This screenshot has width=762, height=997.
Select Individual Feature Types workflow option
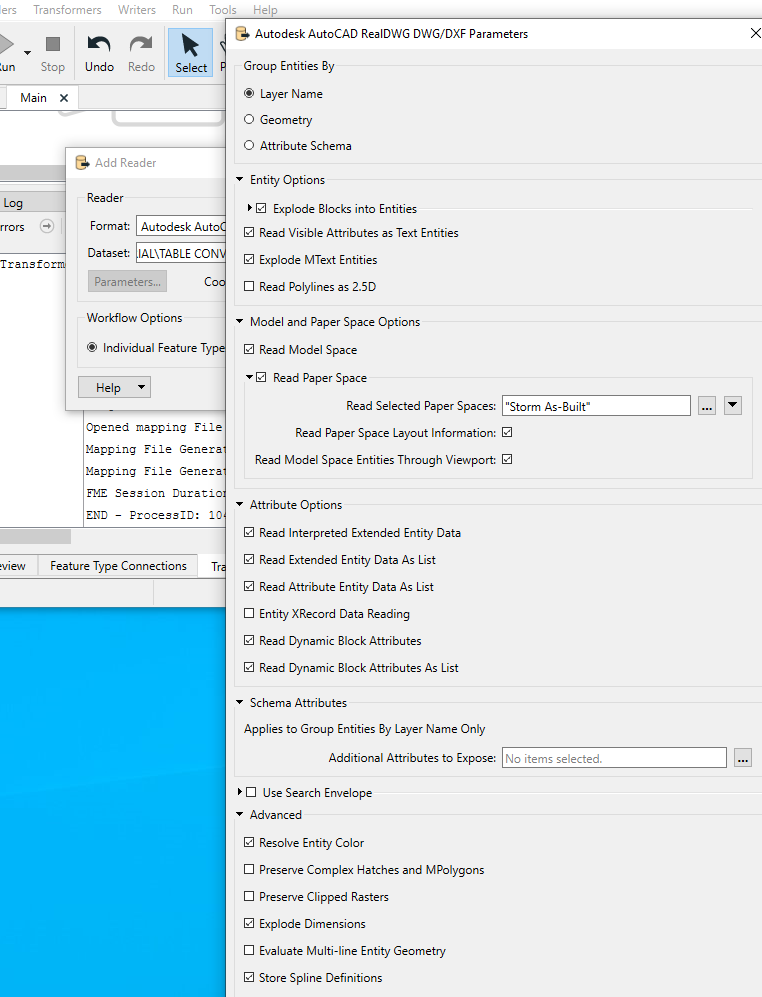click(x=92, y=348)
